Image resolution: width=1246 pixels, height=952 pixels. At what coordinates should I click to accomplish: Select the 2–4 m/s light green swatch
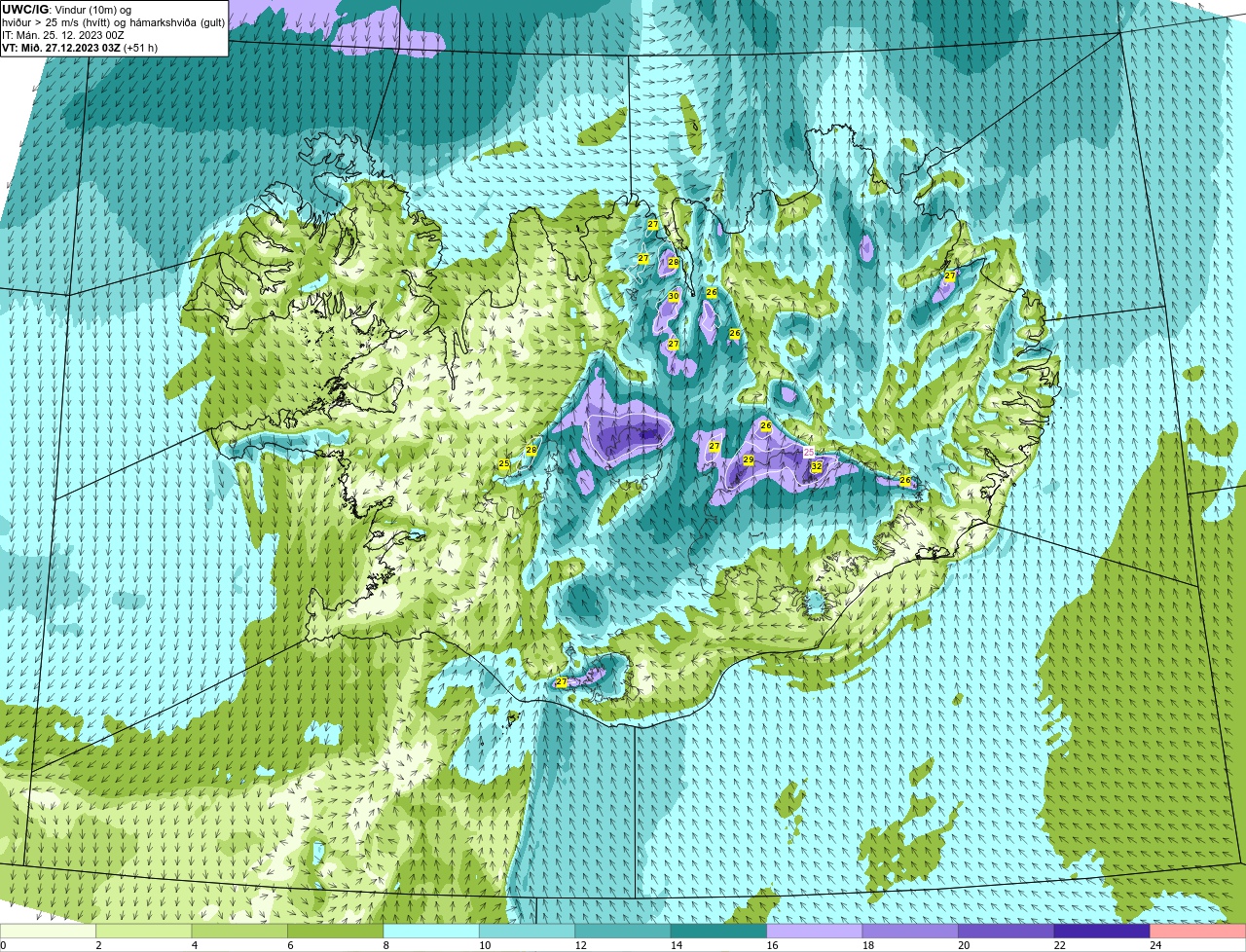pyautogui.click(x=145, y=931)
